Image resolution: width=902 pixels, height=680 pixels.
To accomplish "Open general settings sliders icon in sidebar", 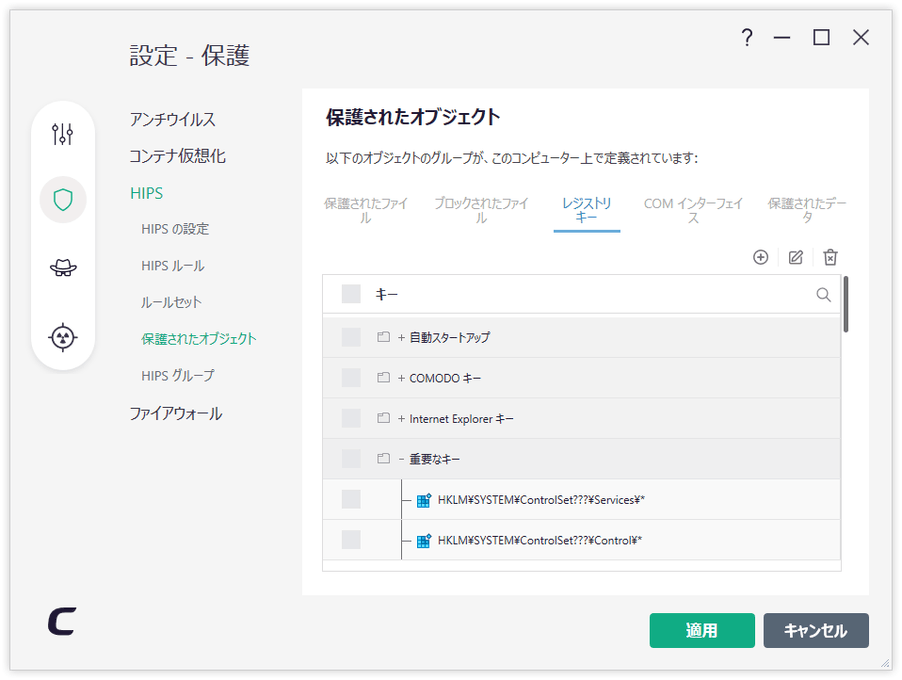I will tap(62, 134).
